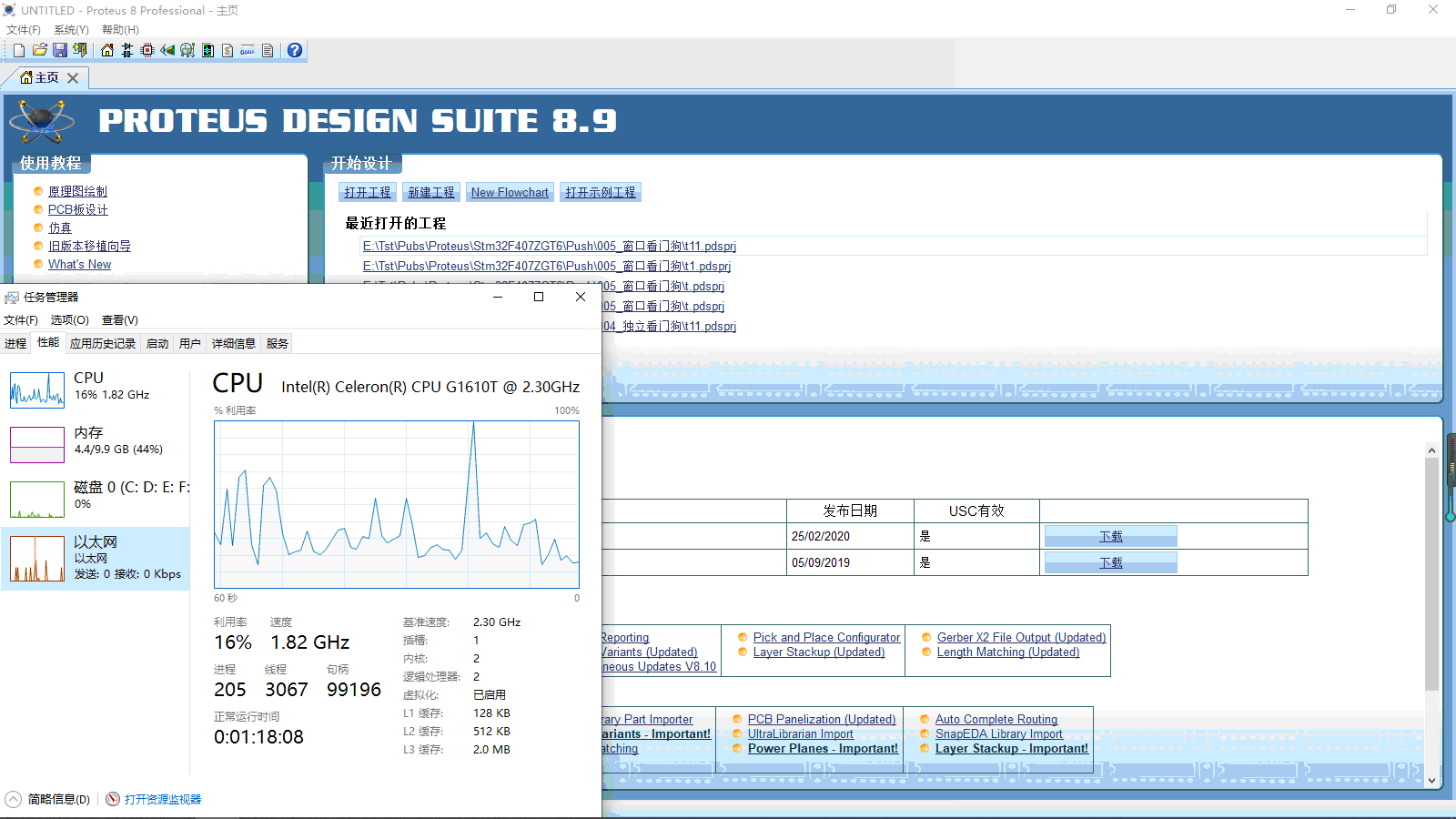Click the Save Project floppy icon
Screen dimensions: 1456x819
pos(59,50)
